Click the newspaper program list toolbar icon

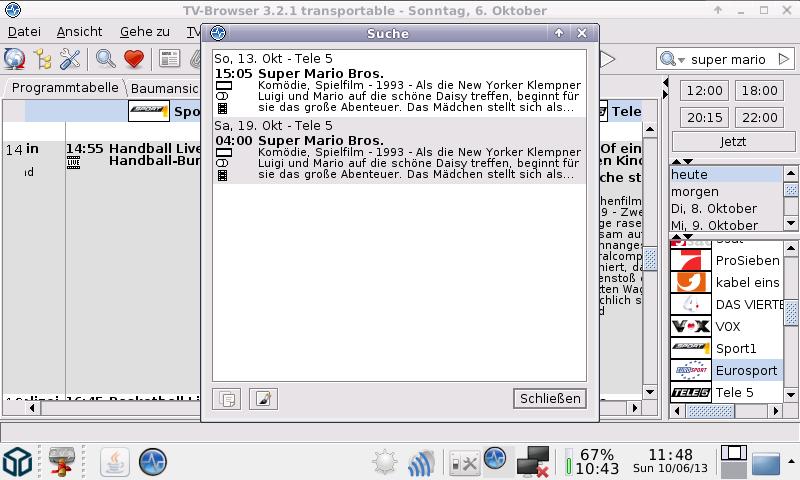click(x=170, y=59)
